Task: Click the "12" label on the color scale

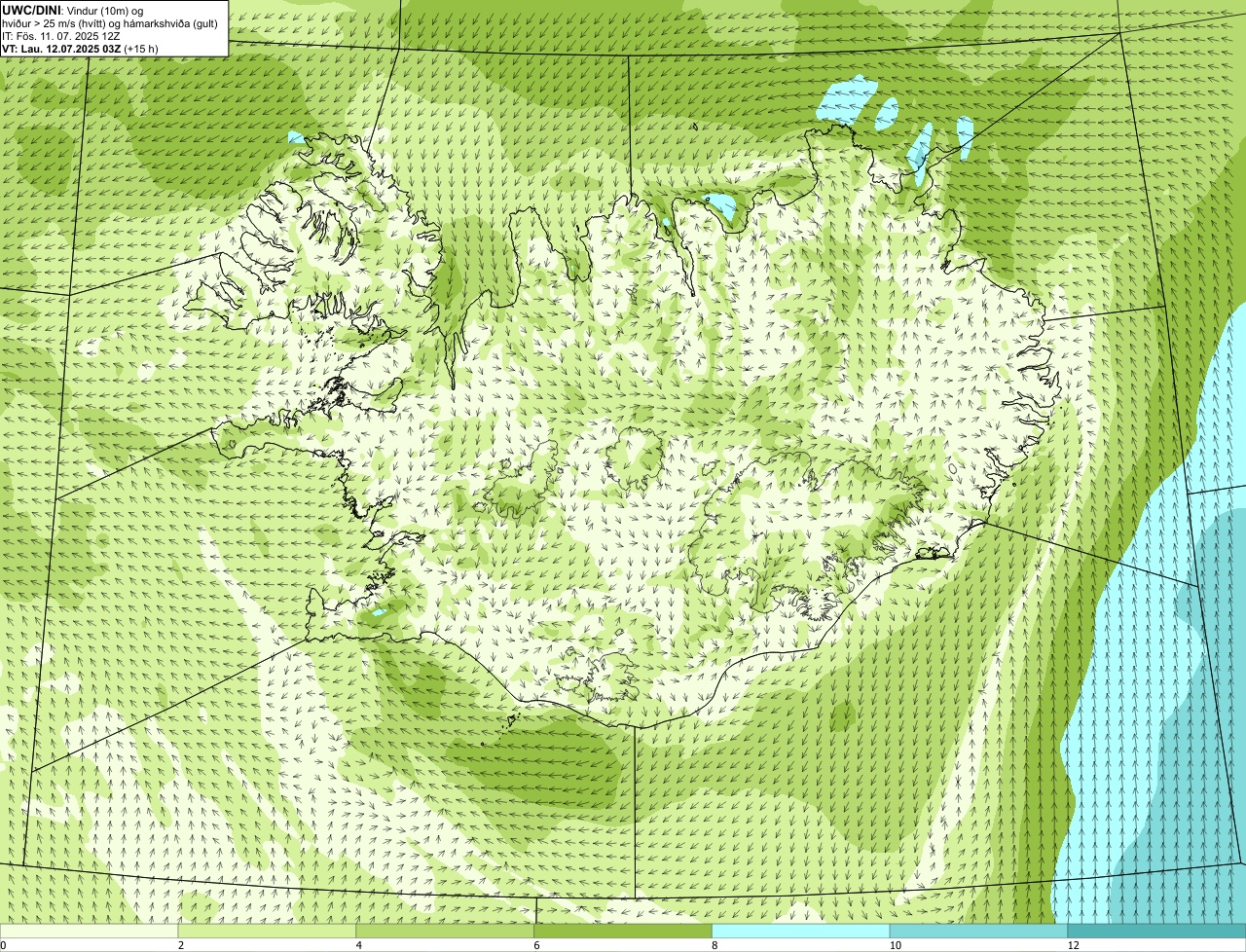Action: tap(1073, 945)
